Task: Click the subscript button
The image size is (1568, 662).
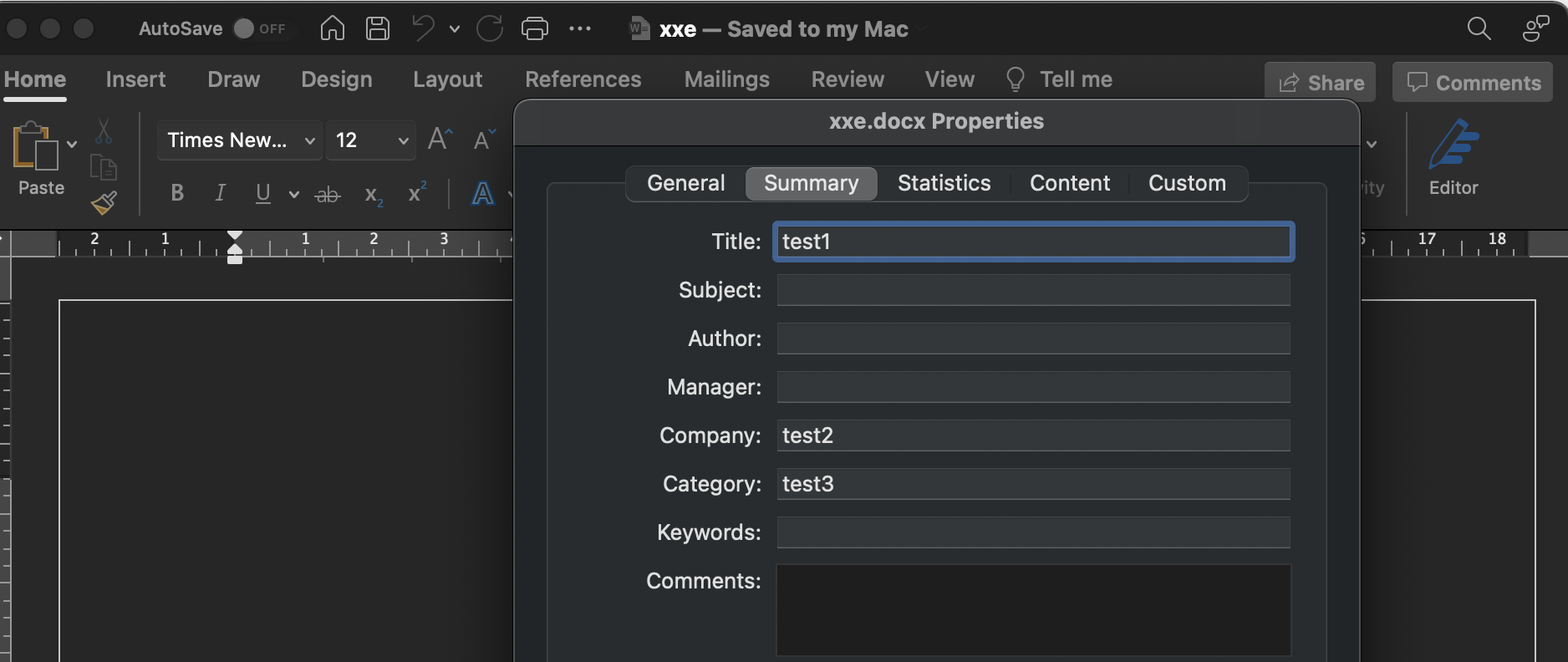Action: coord(374,195)
